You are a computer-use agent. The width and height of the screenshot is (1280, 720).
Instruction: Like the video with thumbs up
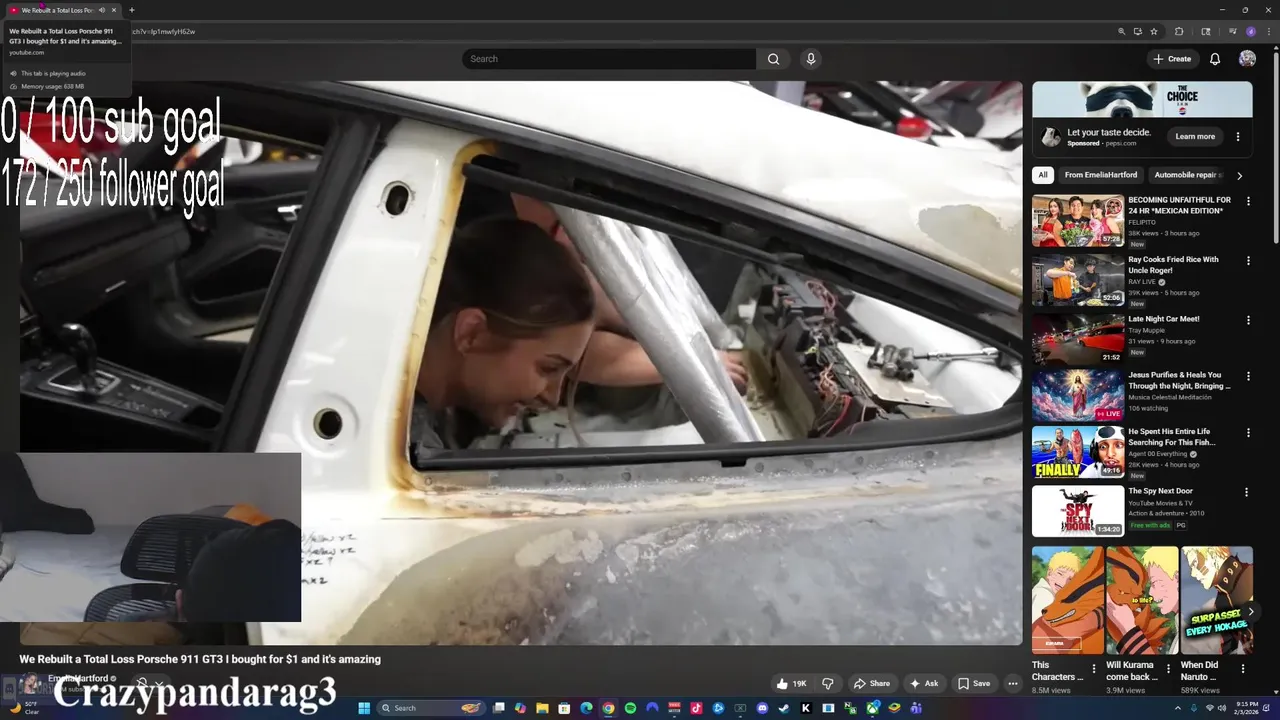(790, 684)
